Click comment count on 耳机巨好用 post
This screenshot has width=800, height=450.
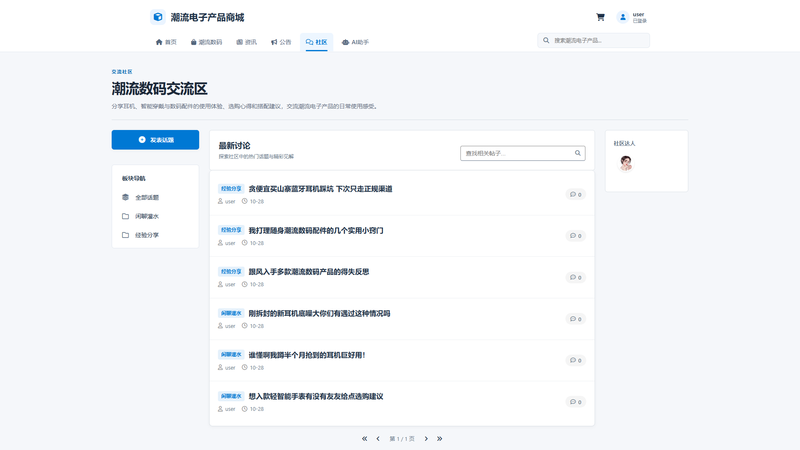[x=576, y=360]
